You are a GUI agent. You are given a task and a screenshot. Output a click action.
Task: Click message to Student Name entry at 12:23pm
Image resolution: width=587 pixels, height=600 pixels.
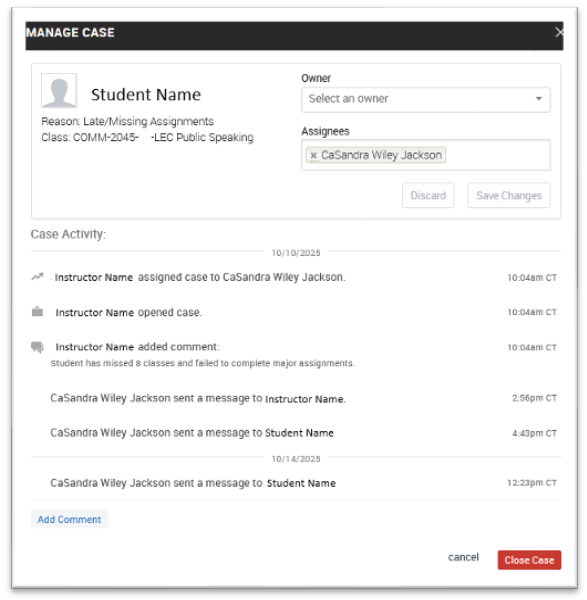point(193,483)
